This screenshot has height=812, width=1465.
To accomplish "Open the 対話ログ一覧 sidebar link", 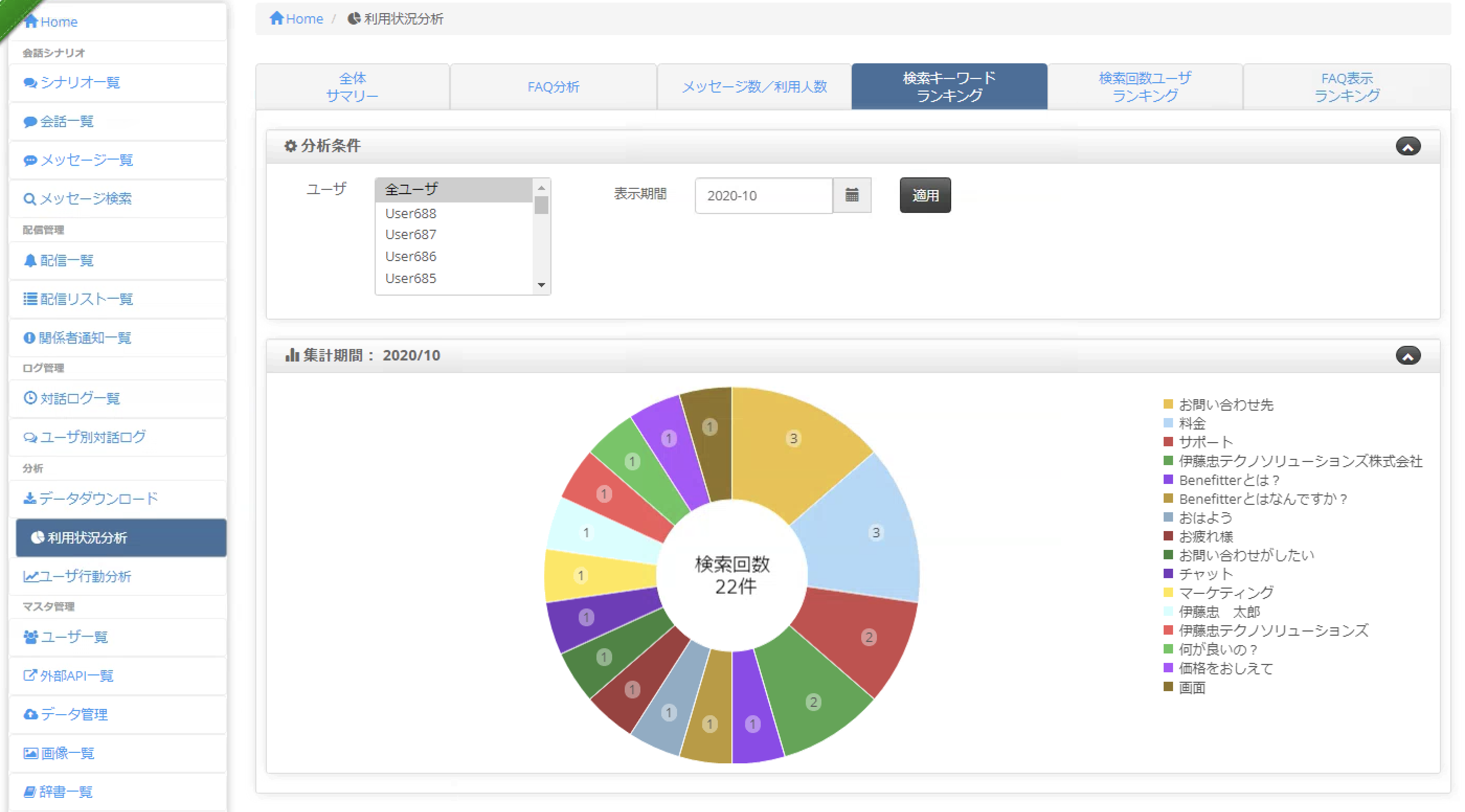I will pyautogui.click(x=118, y=398).
